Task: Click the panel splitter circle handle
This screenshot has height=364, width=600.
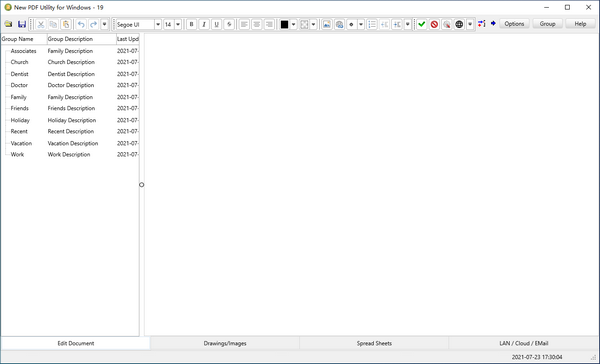Action: (x=142, y=185)
